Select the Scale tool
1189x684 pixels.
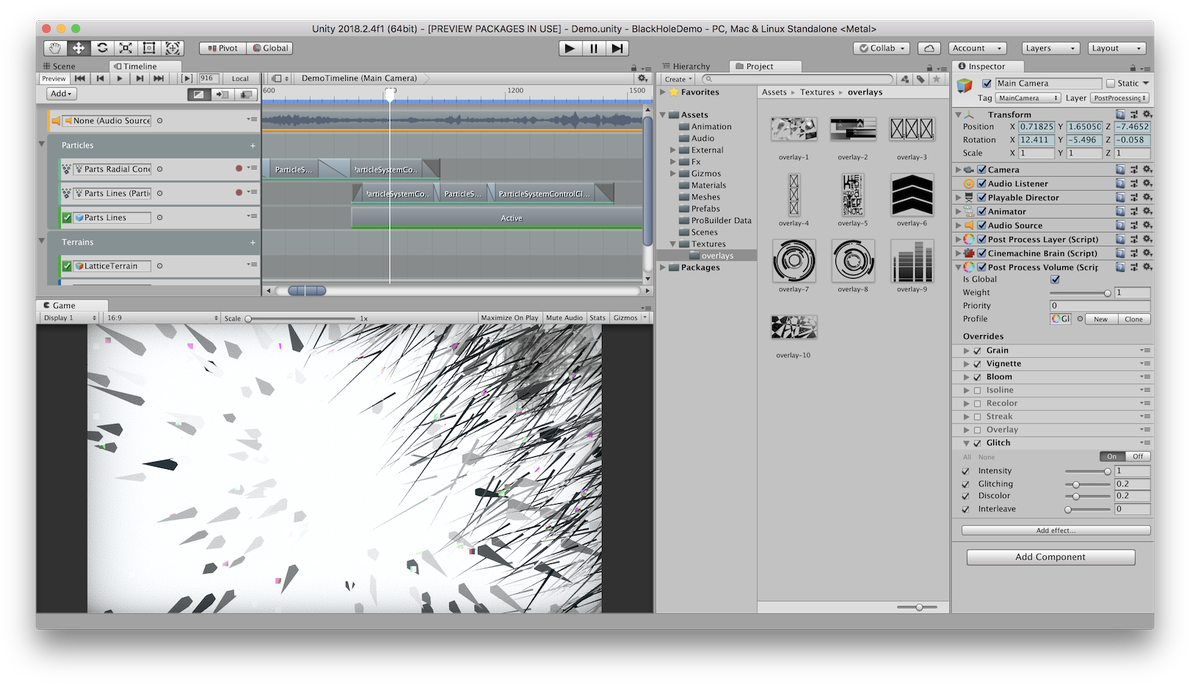click(125, 48)
